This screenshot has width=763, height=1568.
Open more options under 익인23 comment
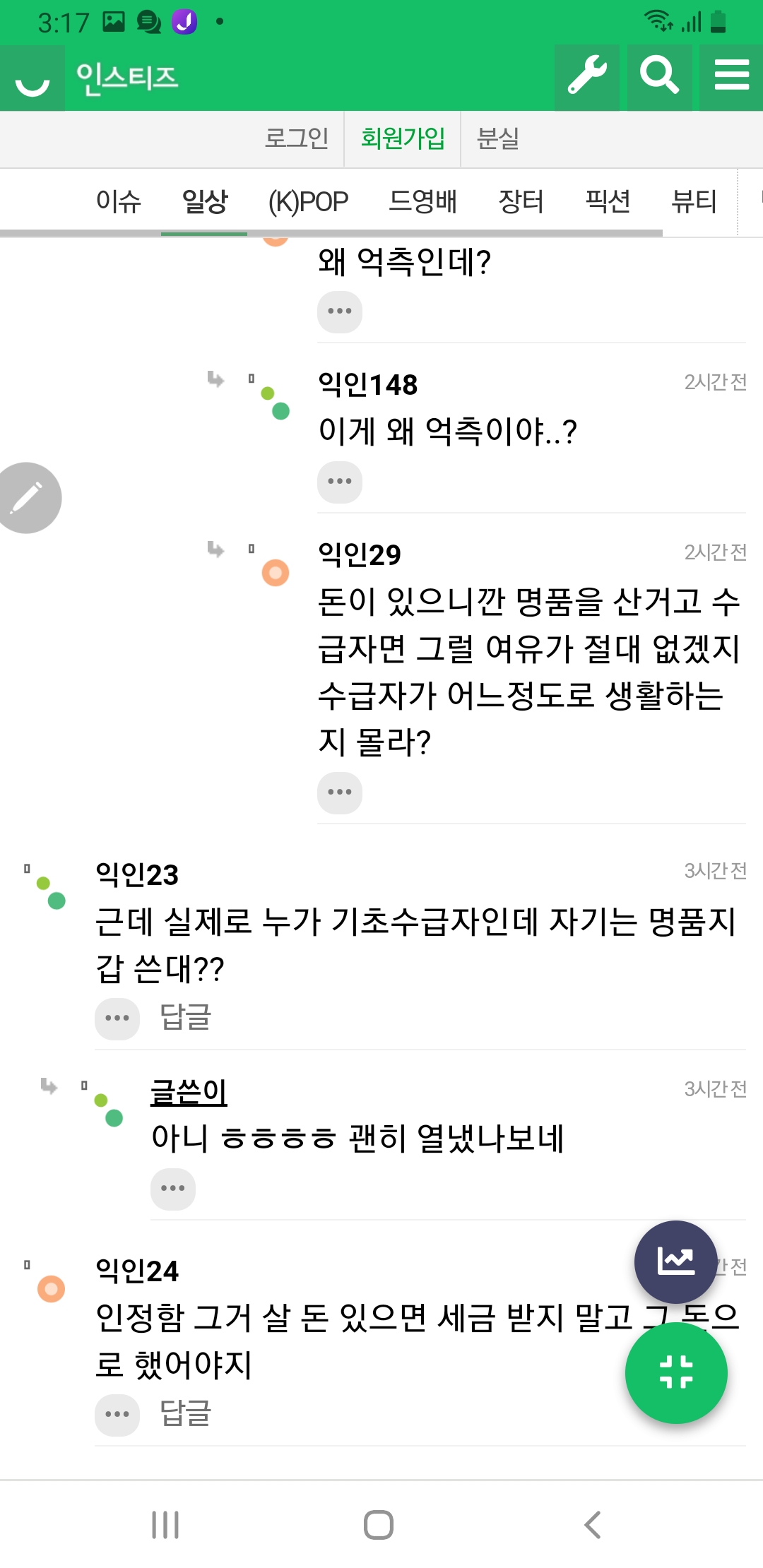point(117,1018)
